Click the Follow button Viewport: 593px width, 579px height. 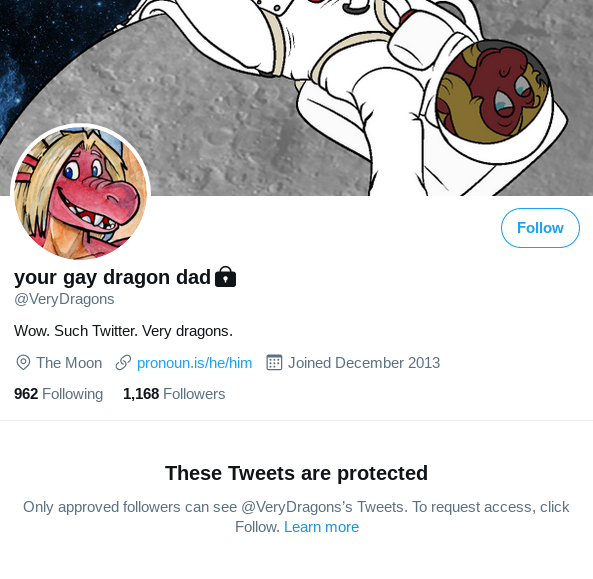pos(540,228)
